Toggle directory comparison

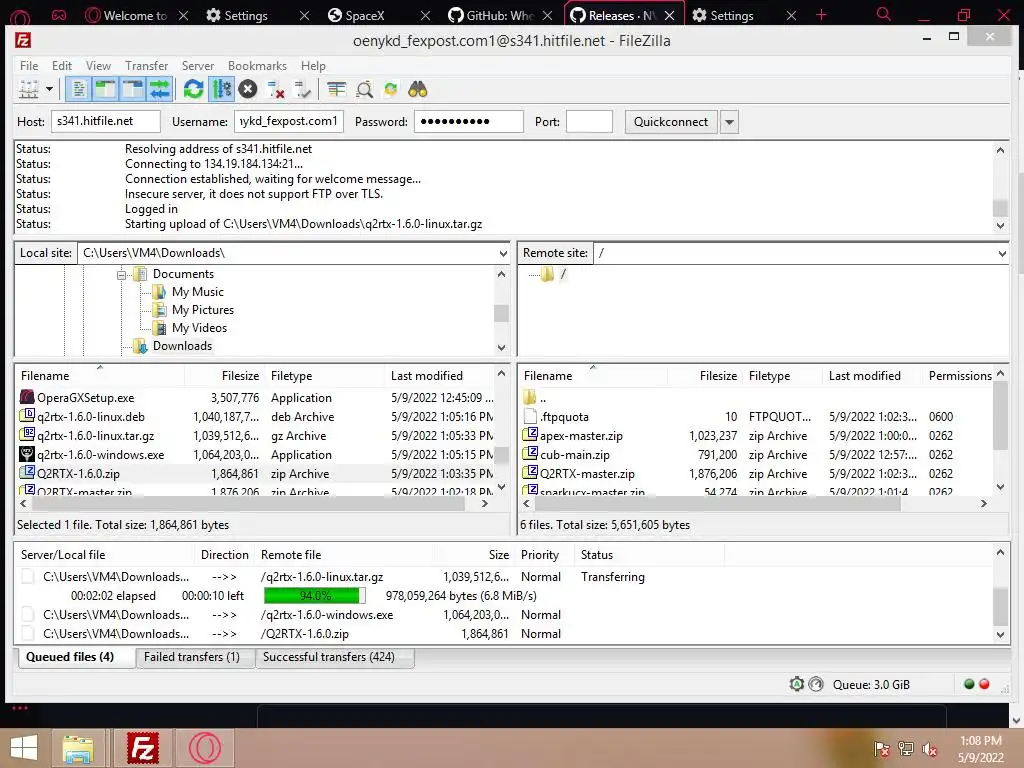(364, 89)
